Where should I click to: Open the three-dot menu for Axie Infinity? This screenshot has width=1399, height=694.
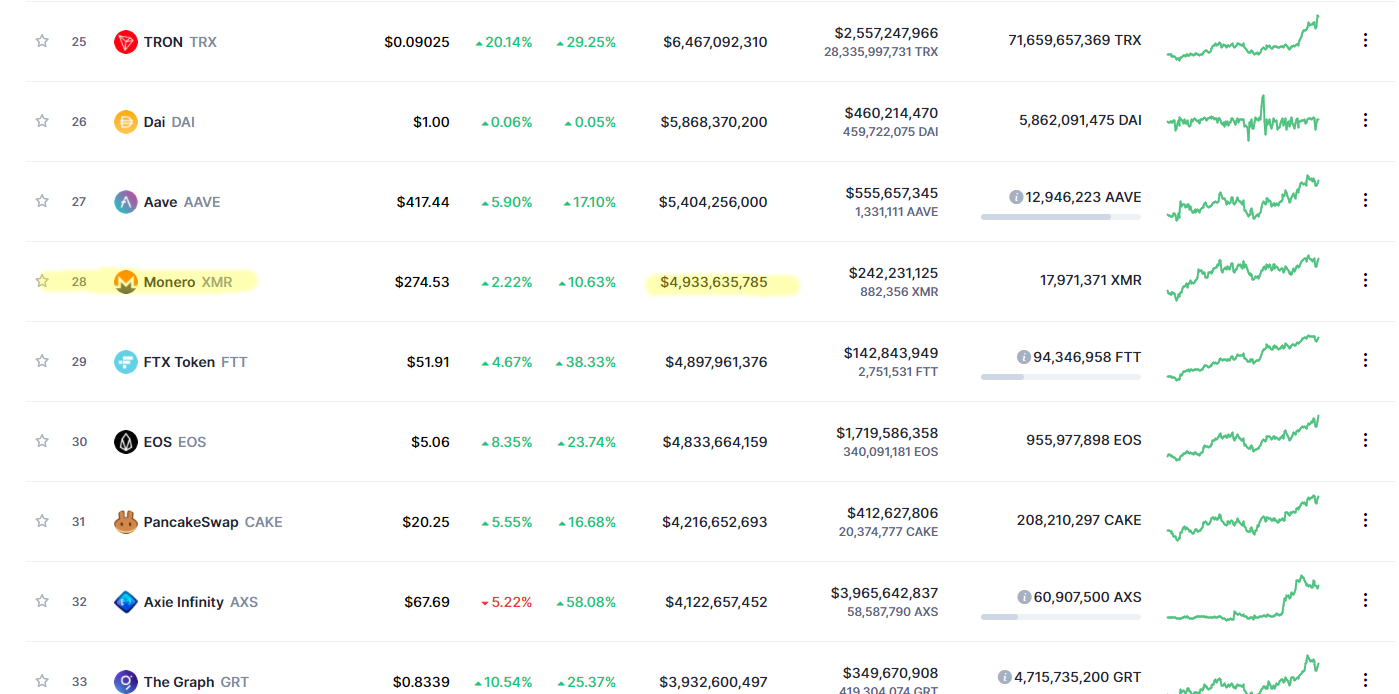(1365, 600)
